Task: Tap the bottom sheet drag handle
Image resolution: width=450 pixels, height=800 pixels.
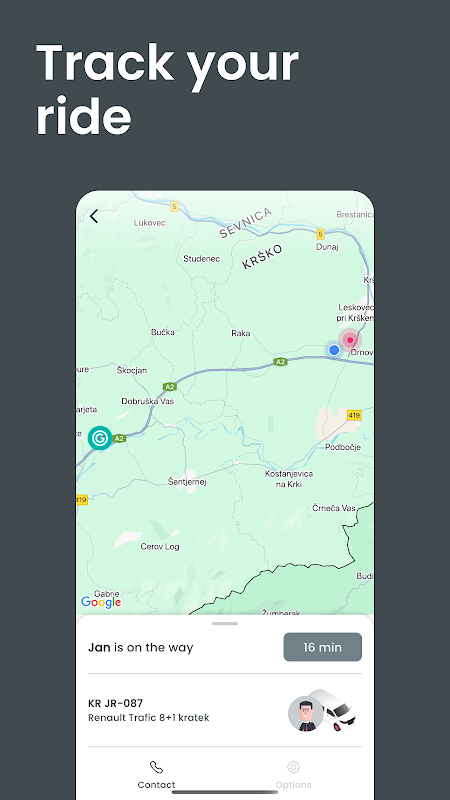Action: click(225, 623)
